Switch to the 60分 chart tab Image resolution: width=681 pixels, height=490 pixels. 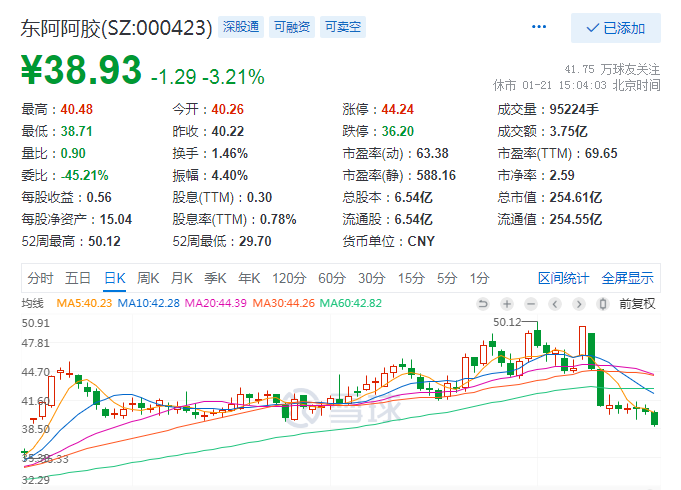point(332,278)
